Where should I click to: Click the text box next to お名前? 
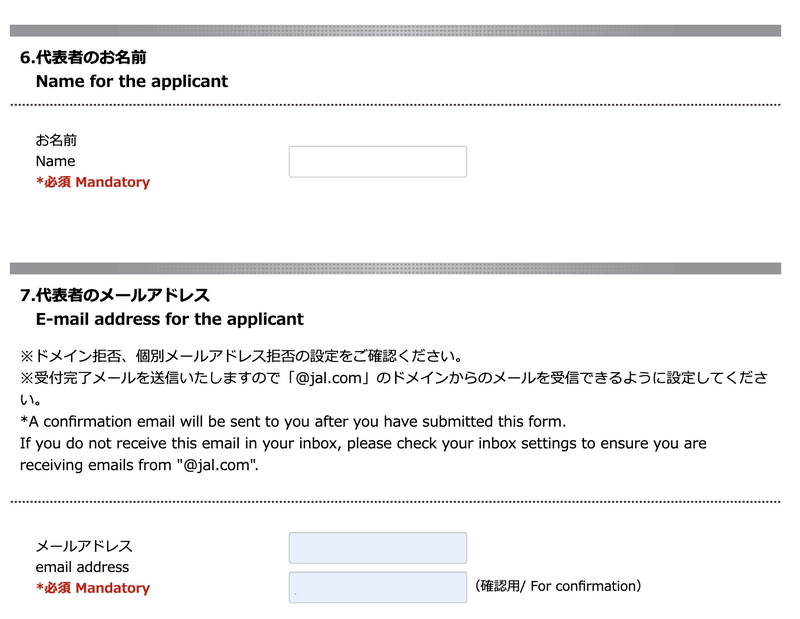tap(377, 161)
